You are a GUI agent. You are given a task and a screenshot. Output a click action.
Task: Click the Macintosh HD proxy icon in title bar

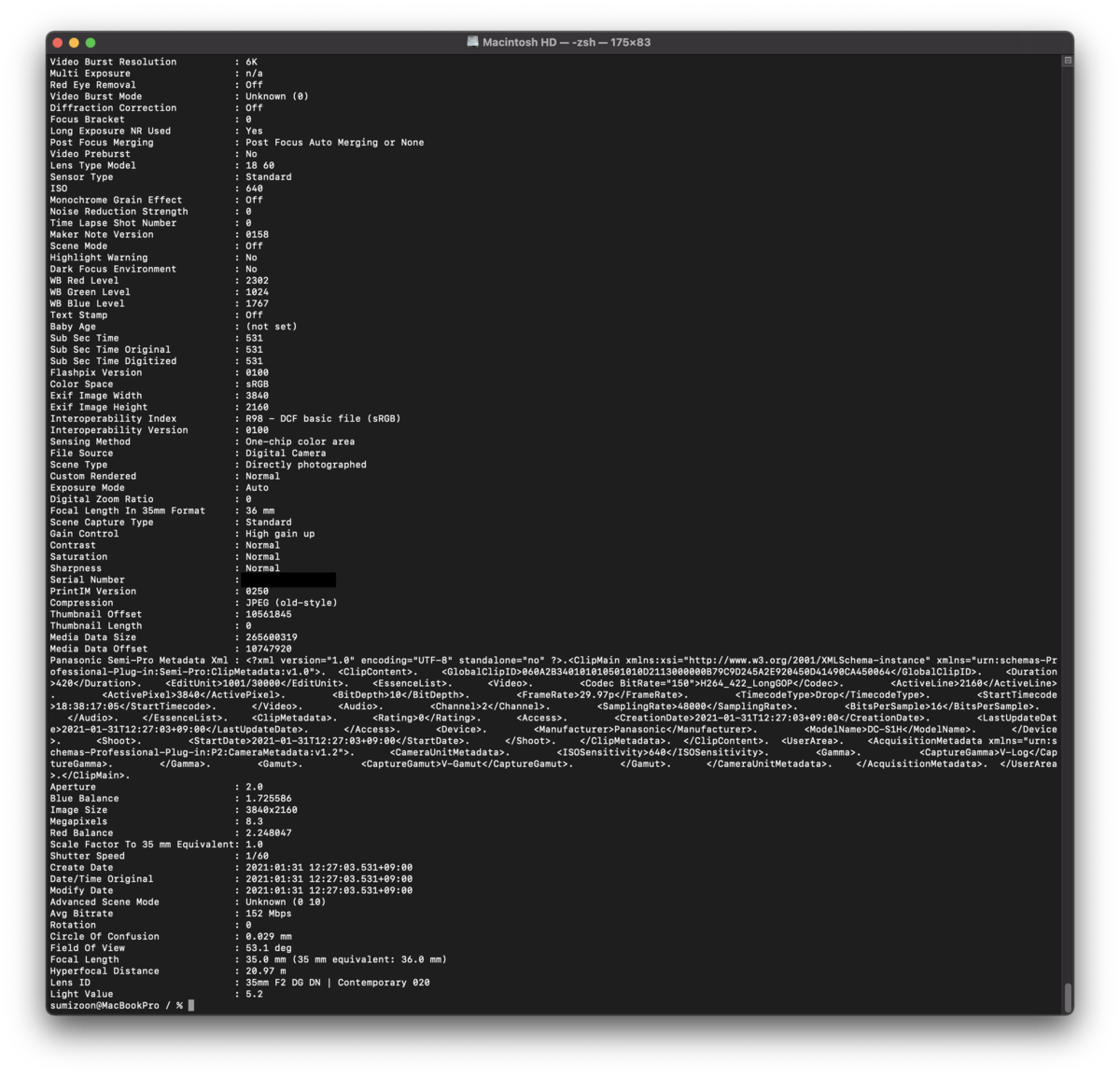[x=473, y=42]
